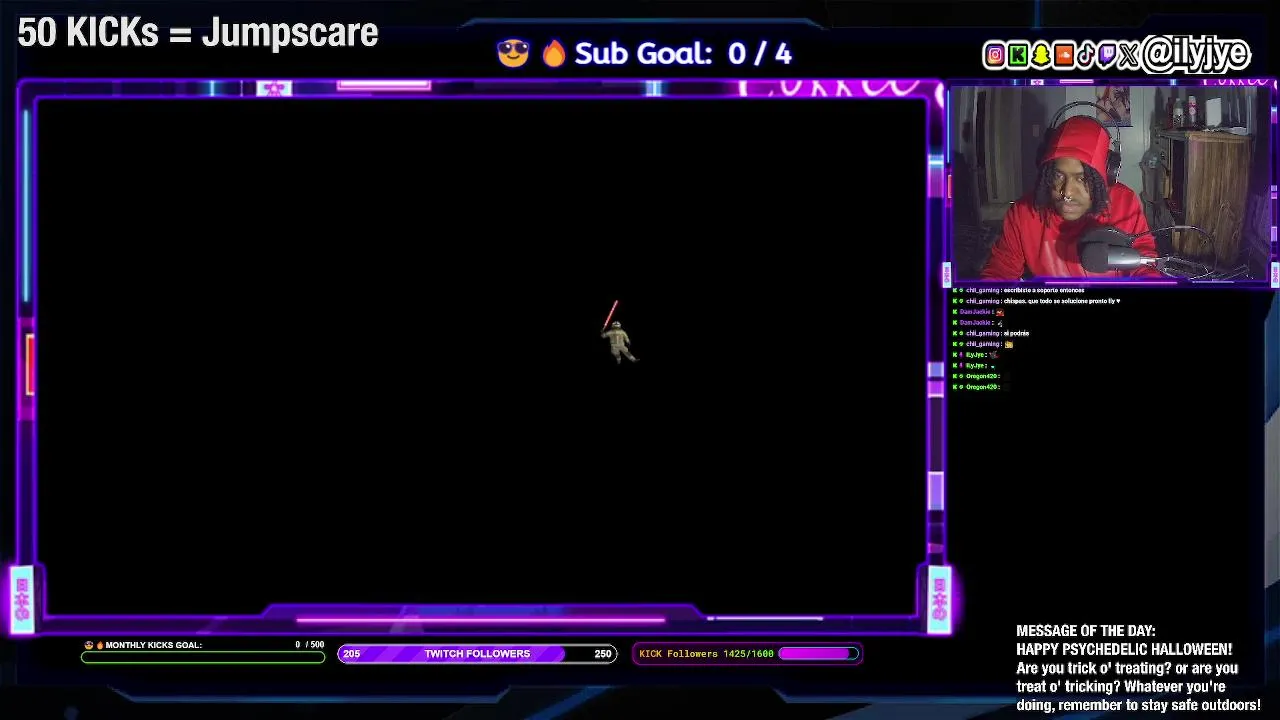The image size is (1280, 720).
Task: Click the "0 / 500" monthly kicks count
Action: point(310,645)
